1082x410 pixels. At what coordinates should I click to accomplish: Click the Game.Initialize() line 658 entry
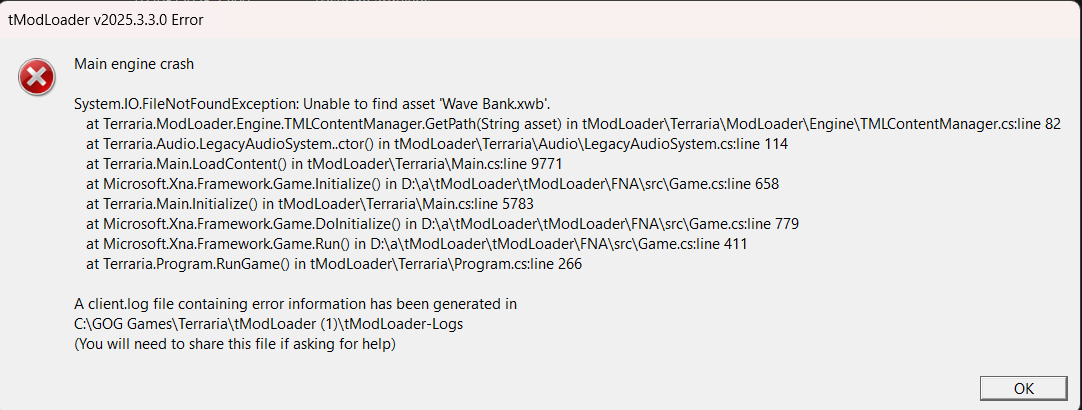tap(432, 184)
